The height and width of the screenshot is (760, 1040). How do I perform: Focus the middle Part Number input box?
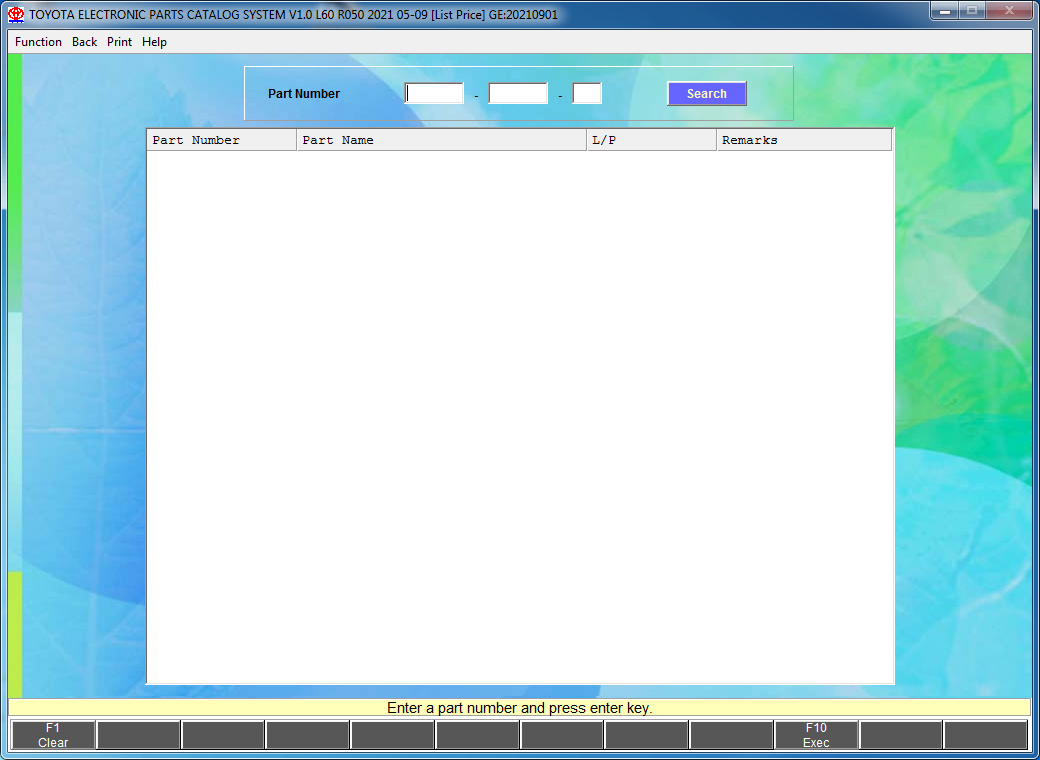(x=518, y=94)
